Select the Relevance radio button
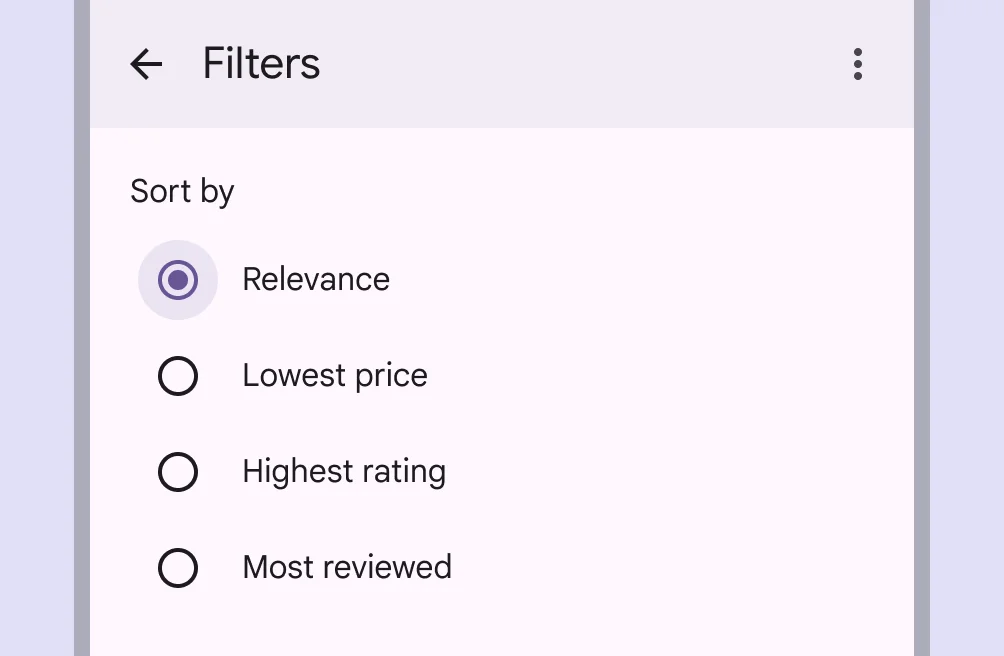The image size is (1004, 656). tap(178, 280)
